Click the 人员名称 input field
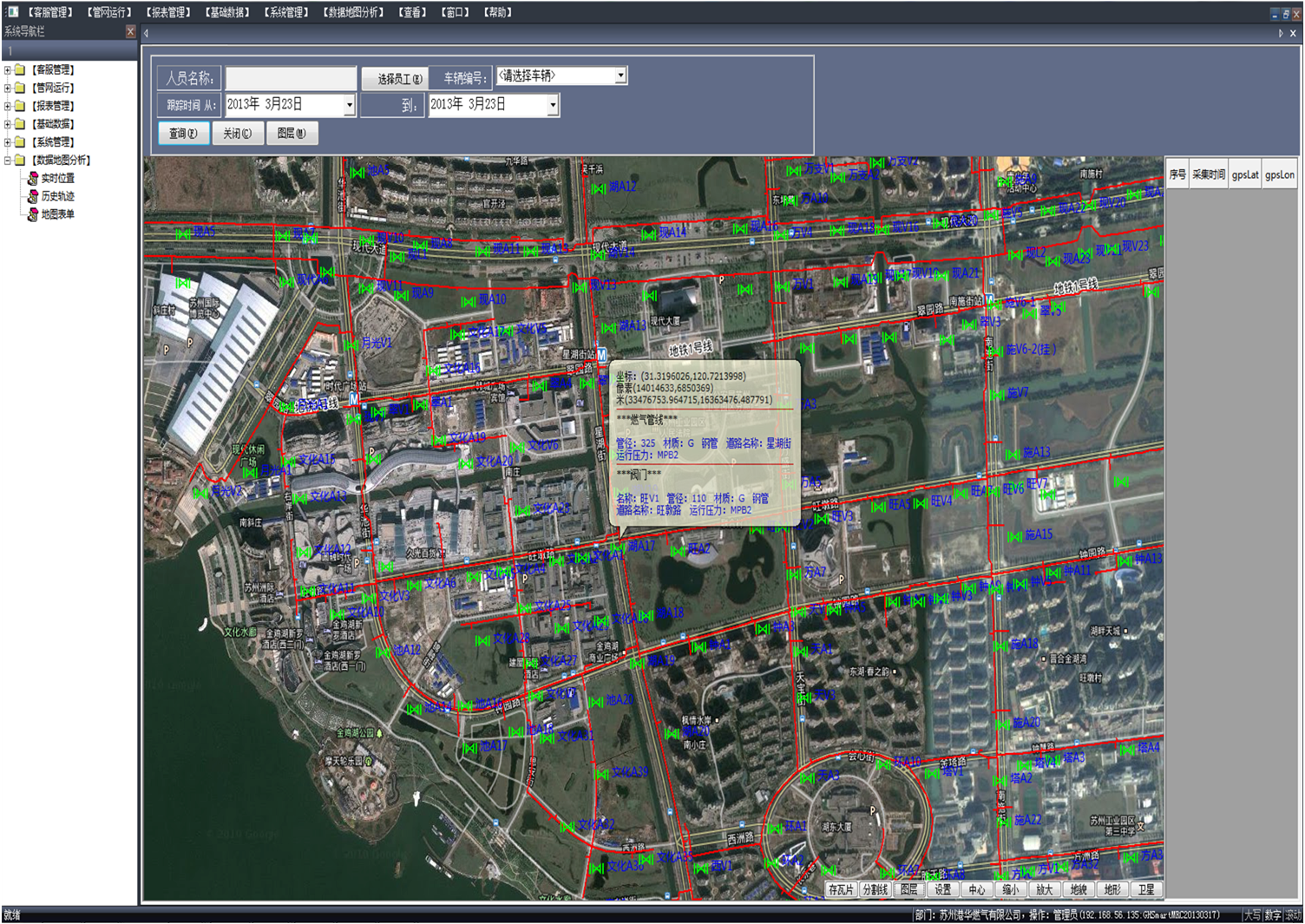 pyautogui.click(x=291, y=79)
